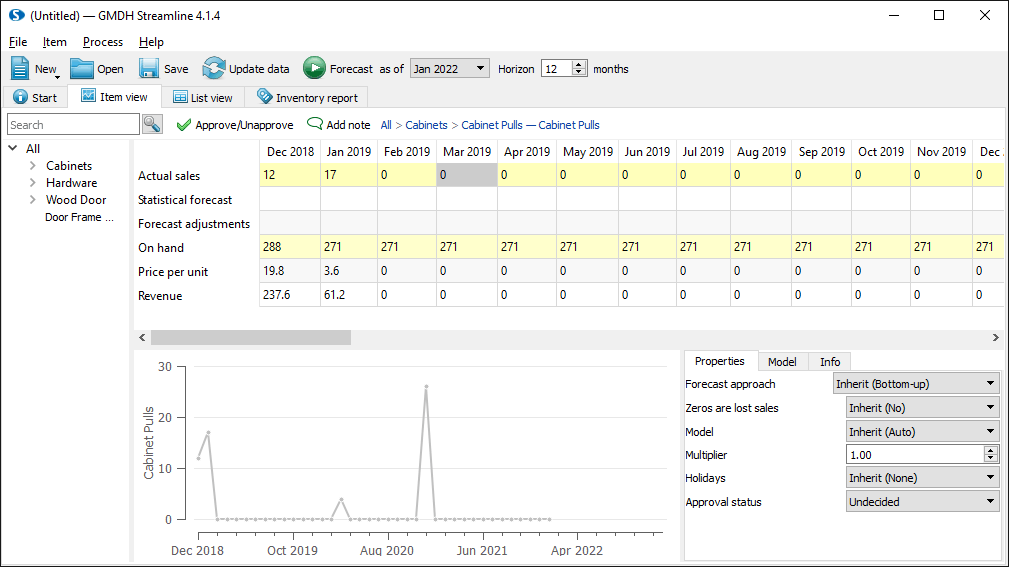Click the Update data refresh icon
Image resolution: width=1009 pixels, height=567 pixels.
click(x=213, y=68)
